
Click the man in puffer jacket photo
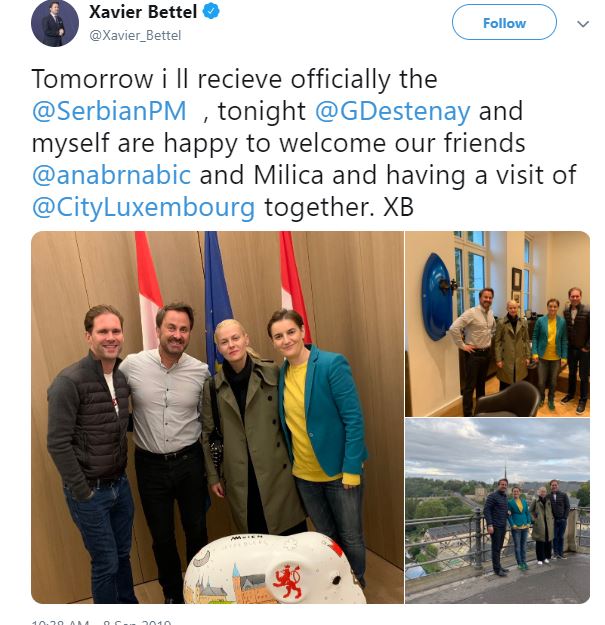(x=94, y=450)
